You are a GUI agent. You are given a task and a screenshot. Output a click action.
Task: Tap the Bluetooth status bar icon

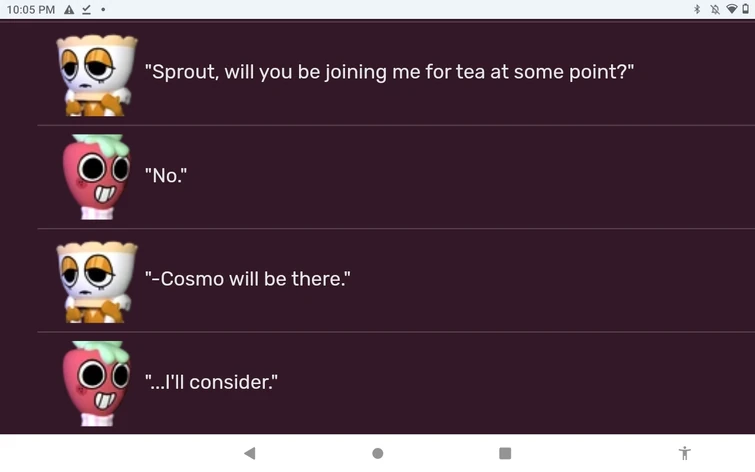tap(697, 9)
